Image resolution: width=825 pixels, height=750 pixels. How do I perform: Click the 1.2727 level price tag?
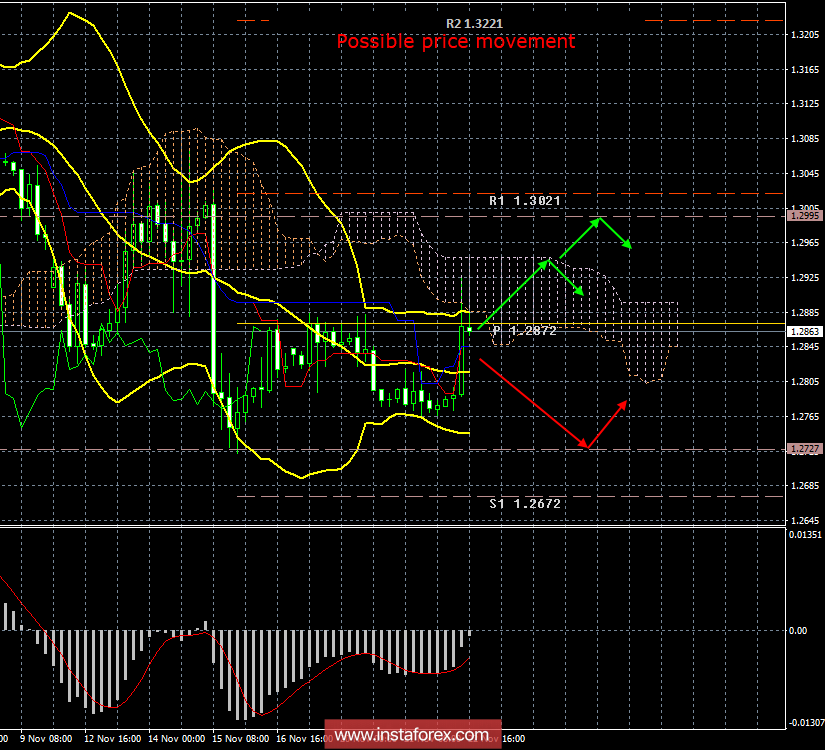(804, 448)
